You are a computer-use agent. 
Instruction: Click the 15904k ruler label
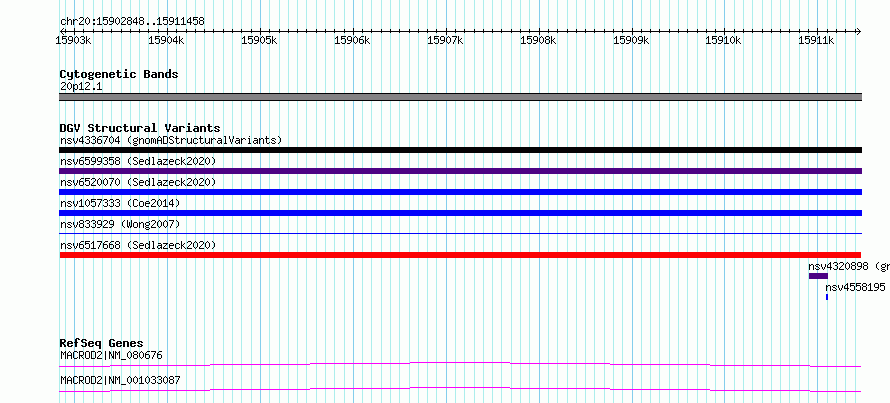coord(166,40)
